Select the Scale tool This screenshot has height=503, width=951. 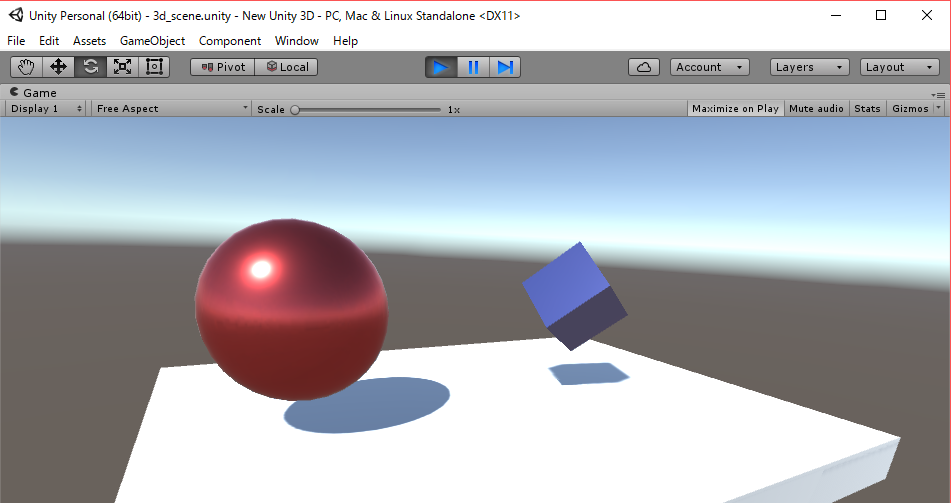coord(122,67)
